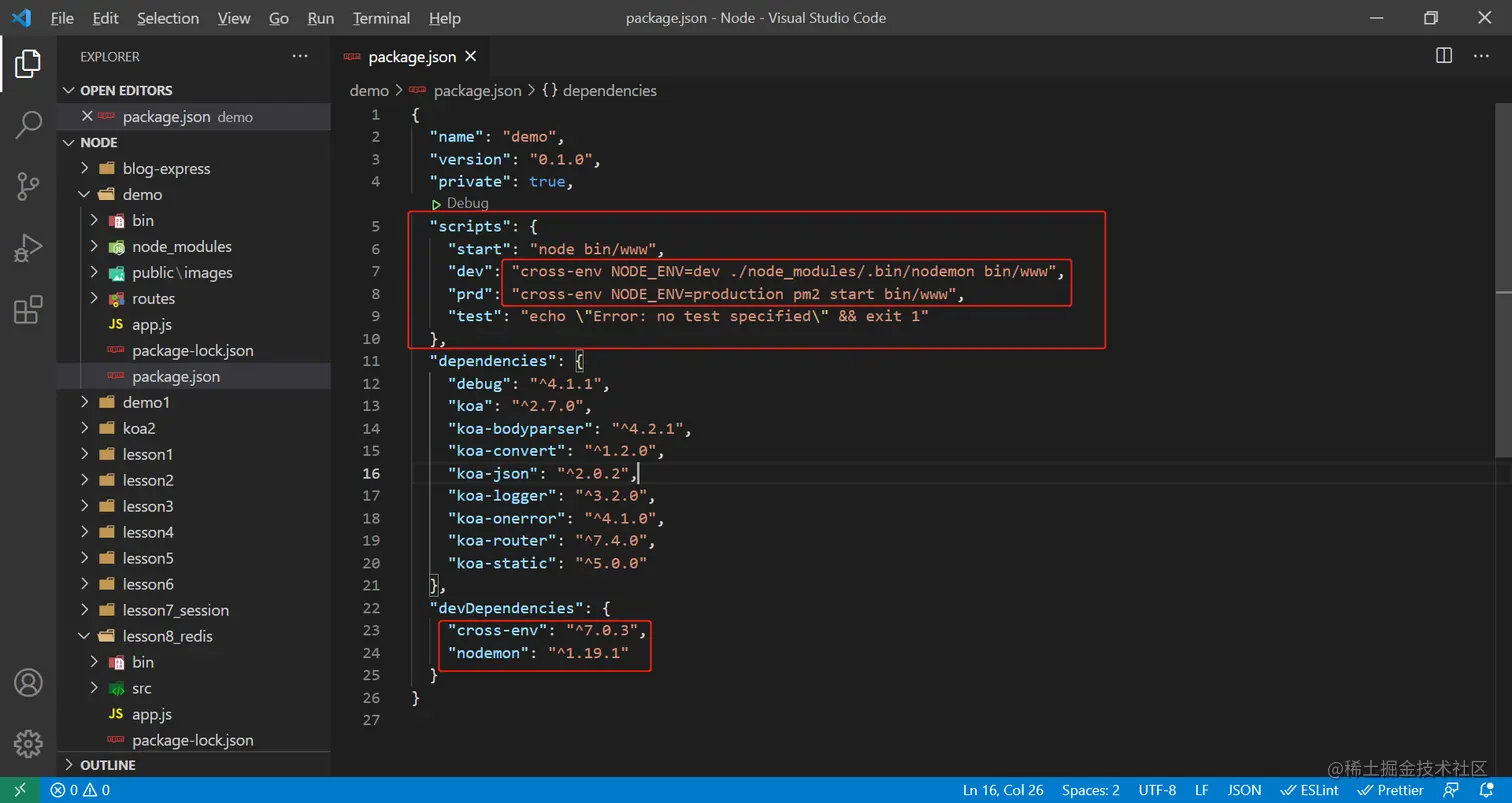
Task: Expand the koa2 folder
Action: pos(193,428)
